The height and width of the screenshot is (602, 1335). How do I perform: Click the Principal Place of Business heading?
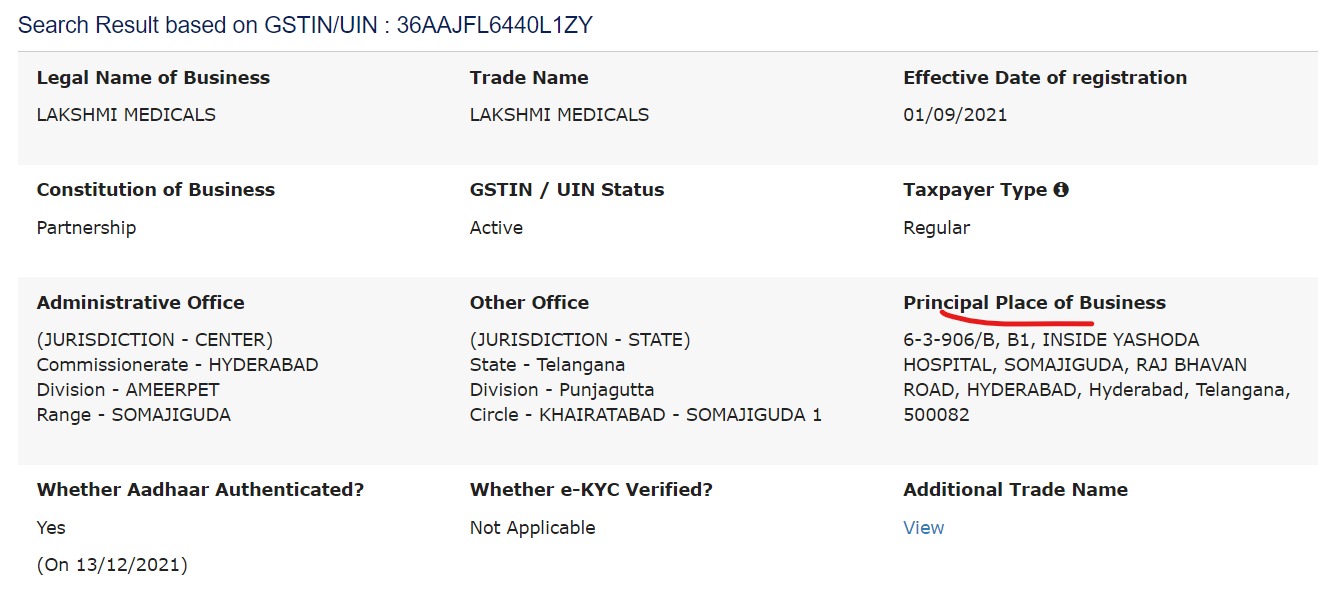click(1034, 303)
